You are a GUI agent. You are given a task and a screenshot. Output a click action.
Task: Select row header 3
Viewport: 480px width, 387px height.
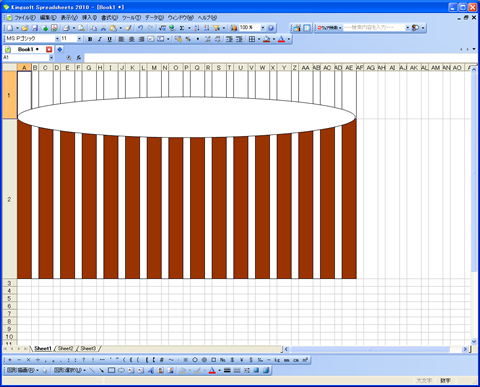tap(9, 283)
